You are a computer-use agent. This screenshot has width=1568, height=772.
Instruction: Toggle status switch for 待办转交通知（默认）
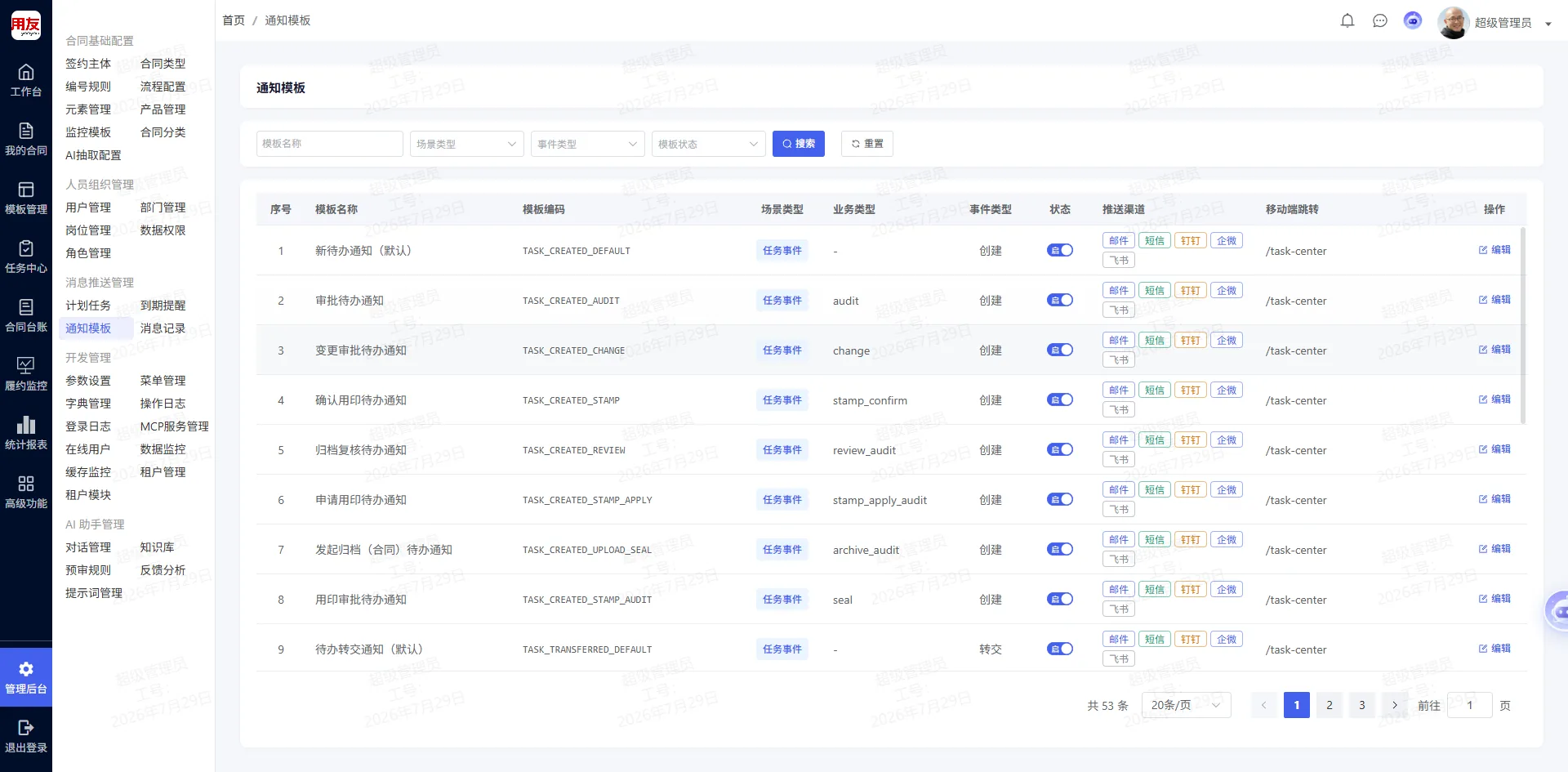coord(1060,649)
